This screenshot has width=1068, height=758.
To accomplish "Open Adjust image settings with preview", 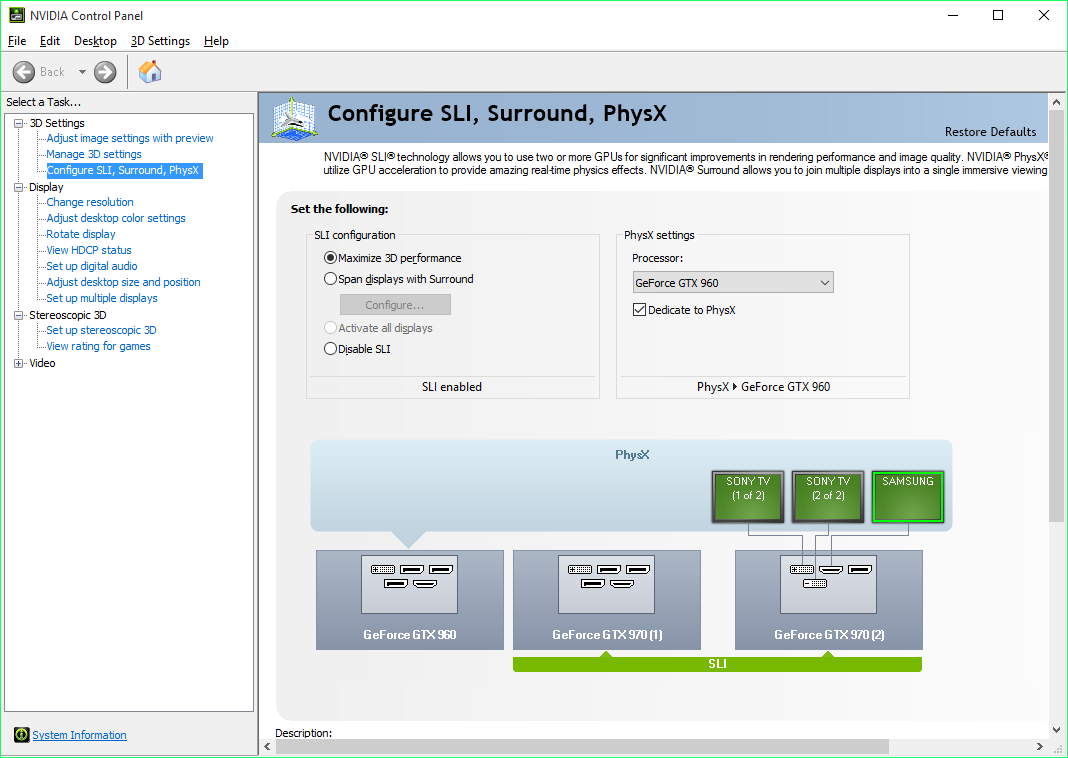I will [x=130, y=138].
